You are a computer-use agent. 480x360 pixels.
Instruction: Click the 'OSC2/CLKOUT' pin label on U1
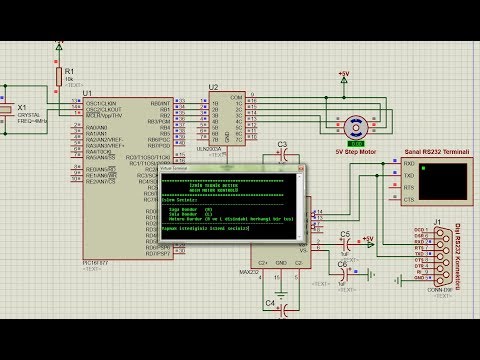tap(104, 109)
